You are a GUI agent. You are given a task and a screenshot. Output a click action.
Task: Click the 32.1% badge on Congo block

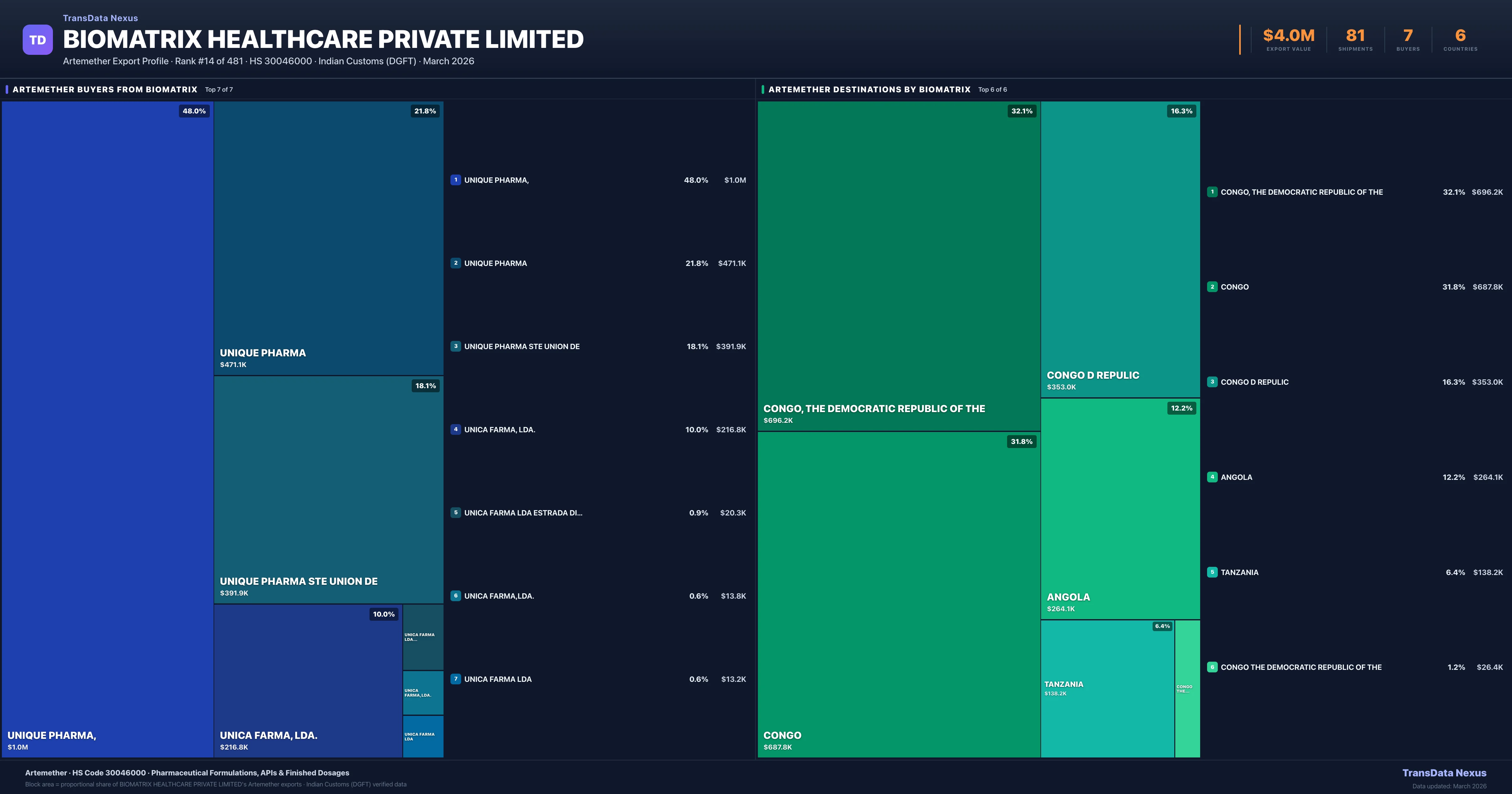(1021, 111)
